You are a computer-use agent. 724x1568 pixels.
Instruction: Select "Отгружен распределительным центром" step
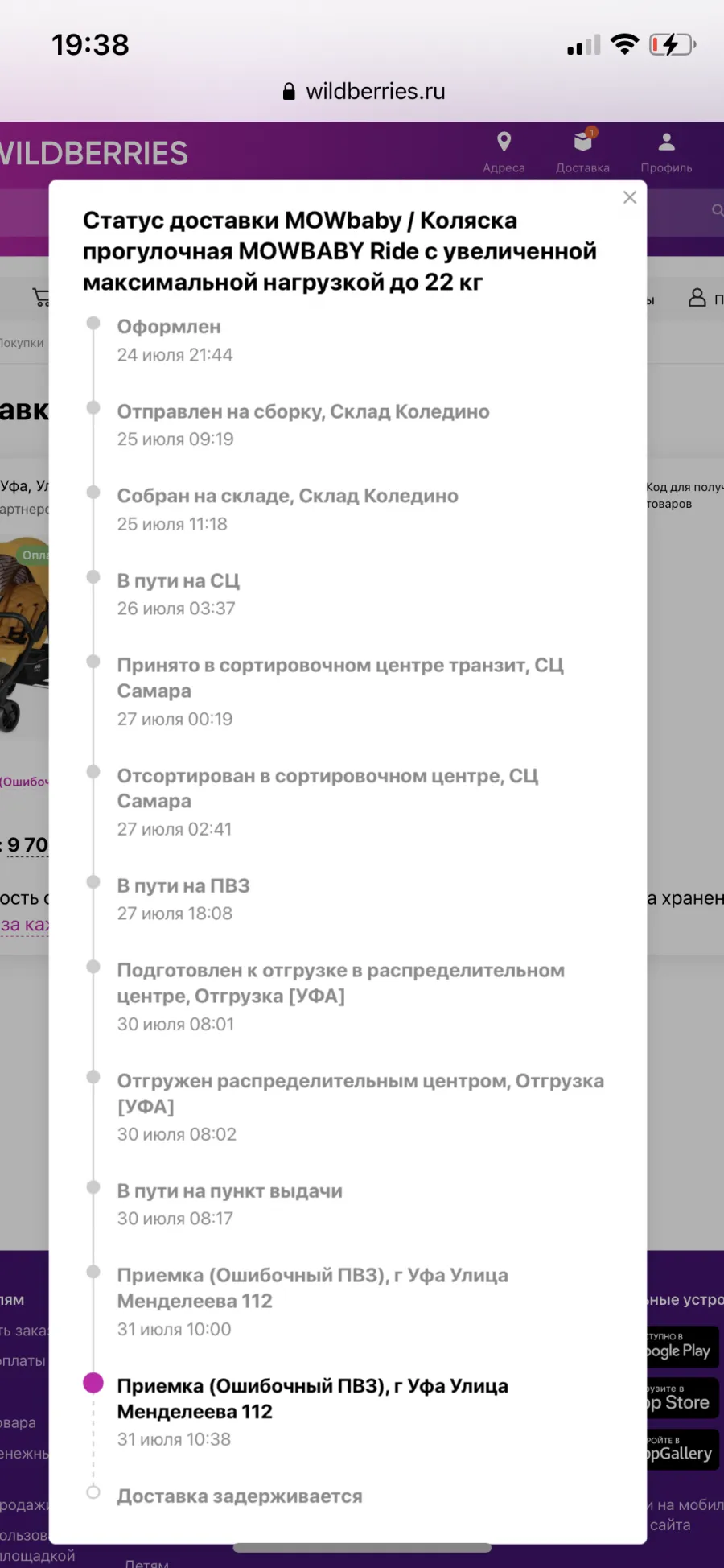tap(360, 1093)
